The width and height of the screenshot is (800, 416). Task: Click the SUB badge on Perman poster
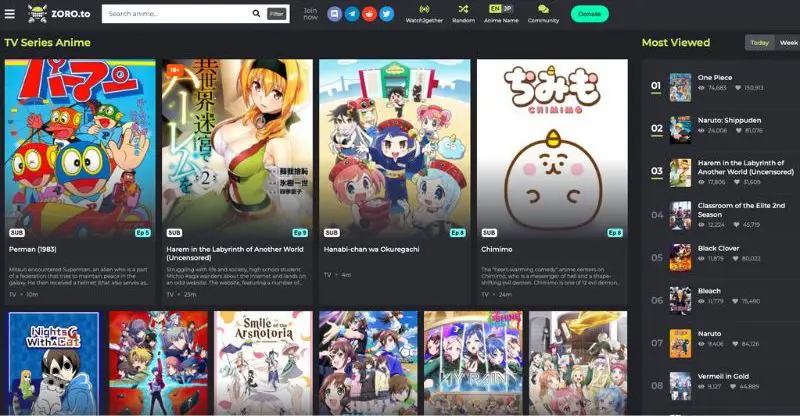[17, 233]
